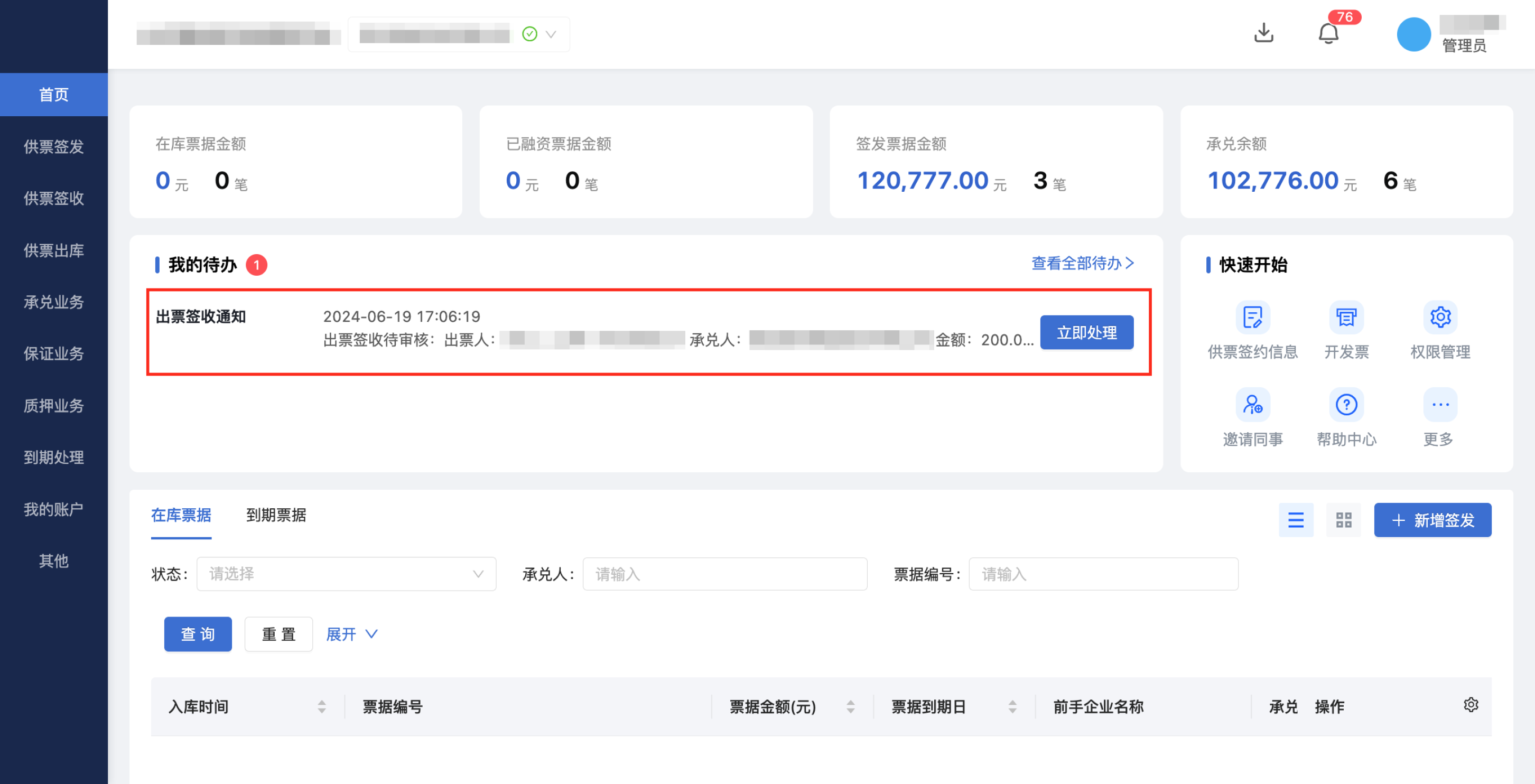The width and height of the screenshot is (1535, 784).
Task: Switch the ticket table to list view
Action: click(1296, 519)
